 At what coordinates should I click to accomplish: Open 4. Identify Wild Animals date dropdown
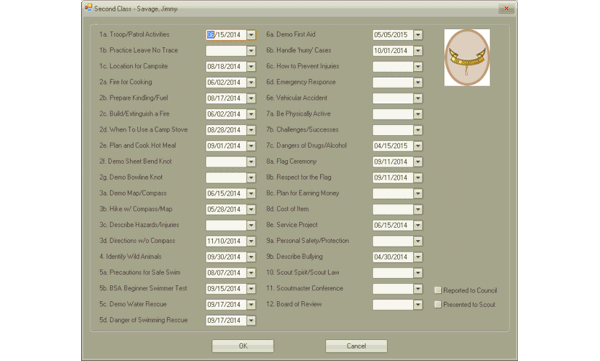click(251, 257)
